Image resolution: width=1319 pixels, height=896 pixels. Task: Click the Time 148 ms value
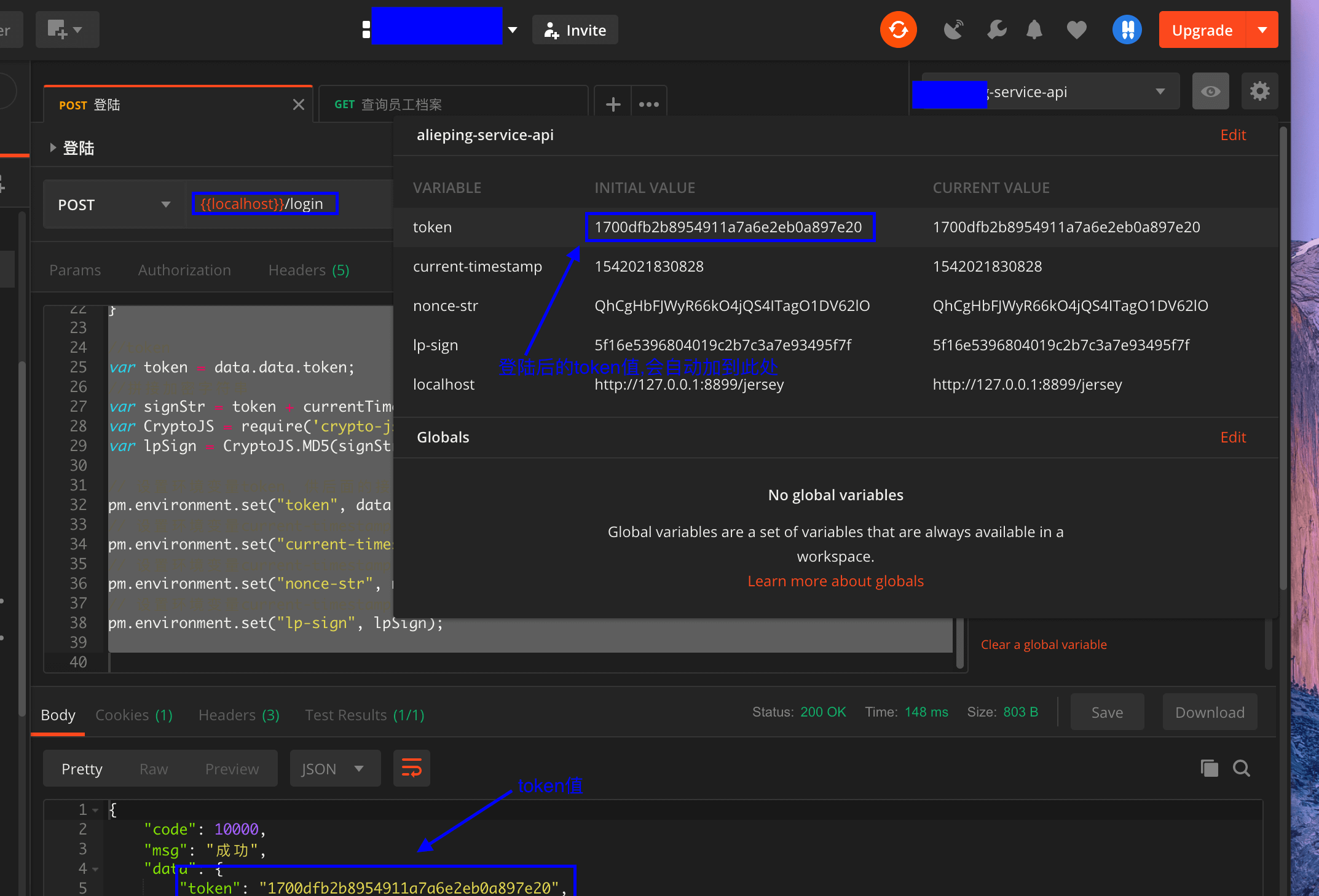(926, 712)
